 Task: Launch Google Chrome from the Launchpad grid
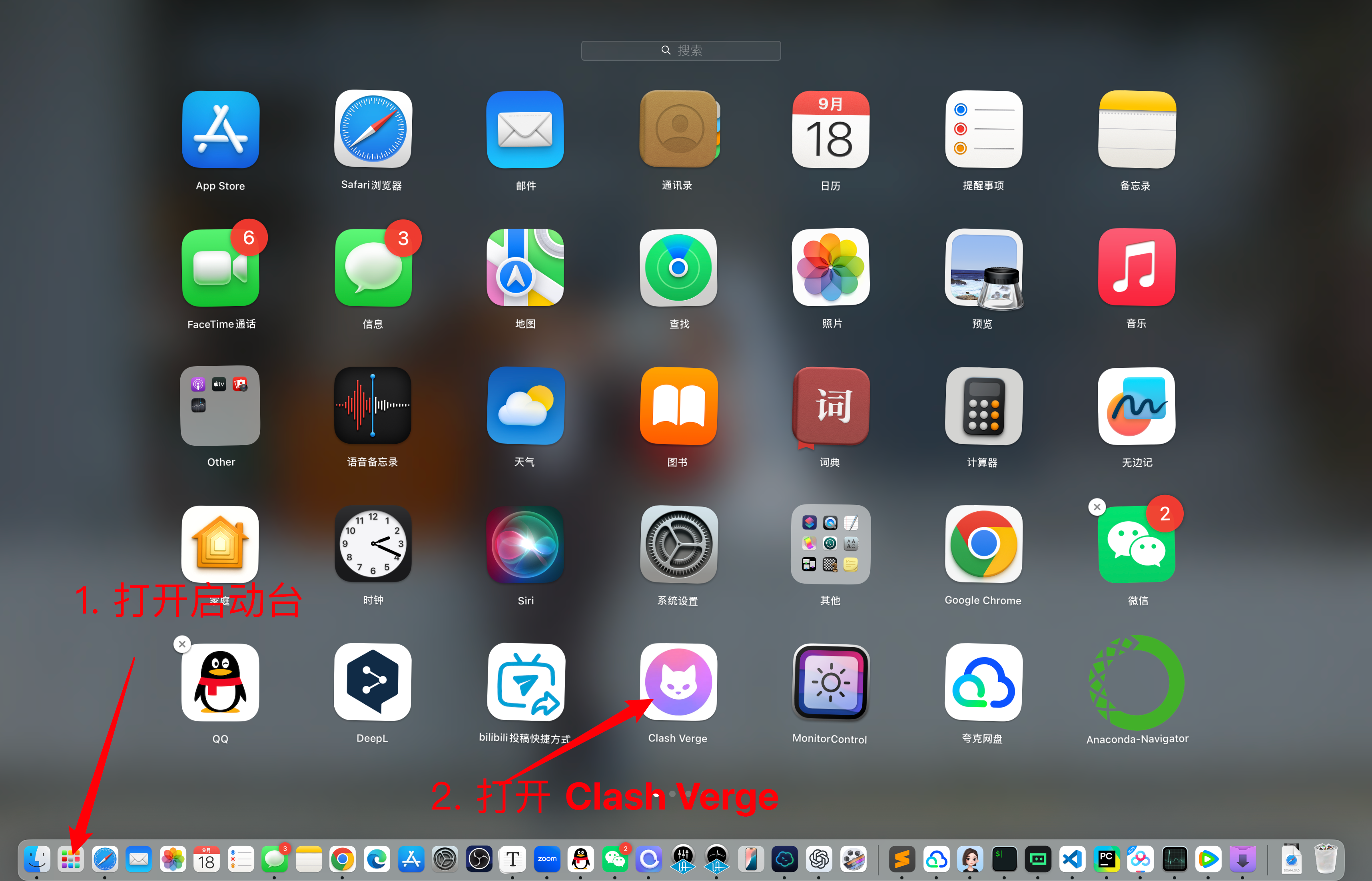[983, 544]
